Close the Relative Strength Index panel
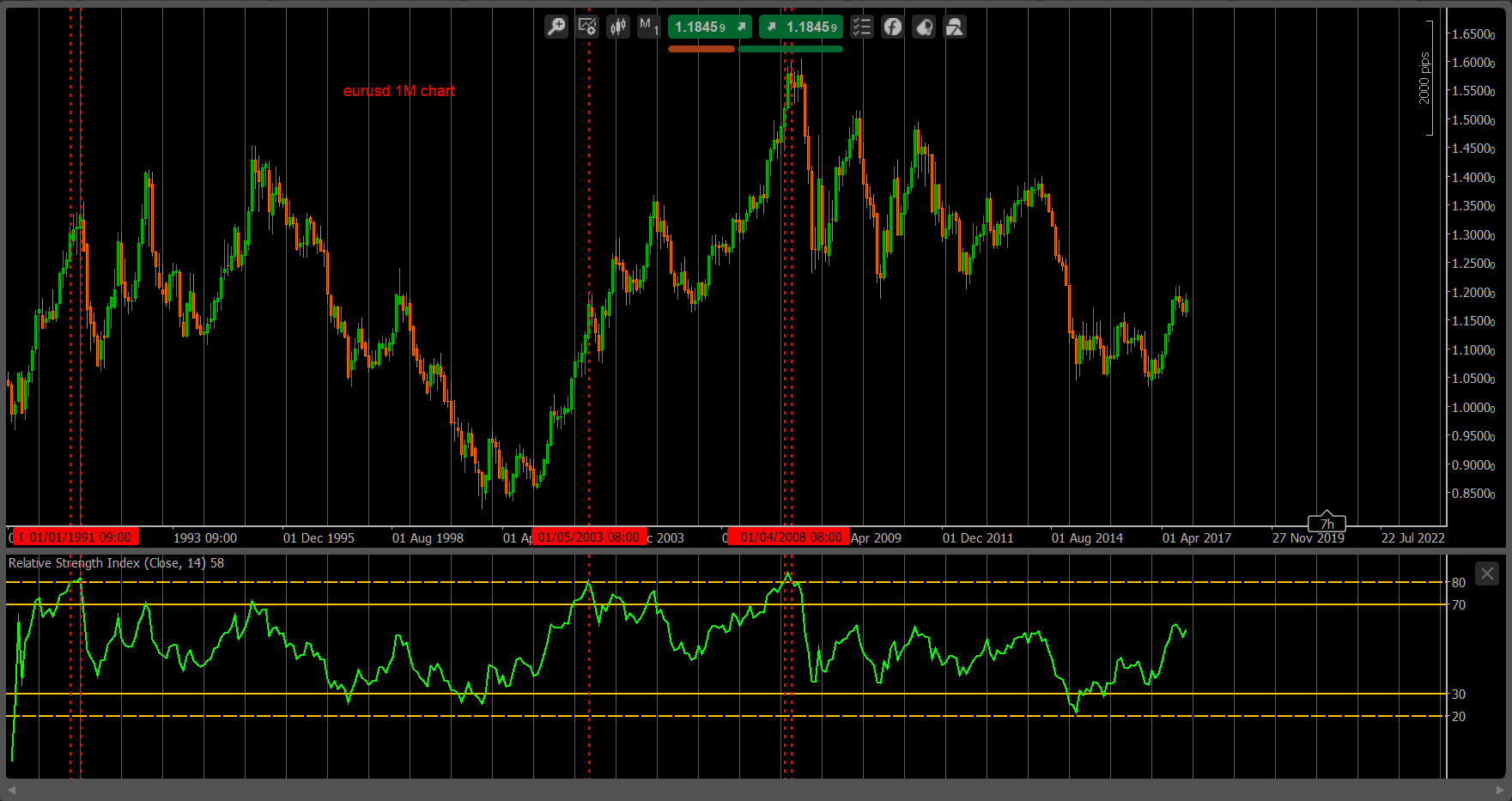Screen dimensions: 1512x801 1487,573
